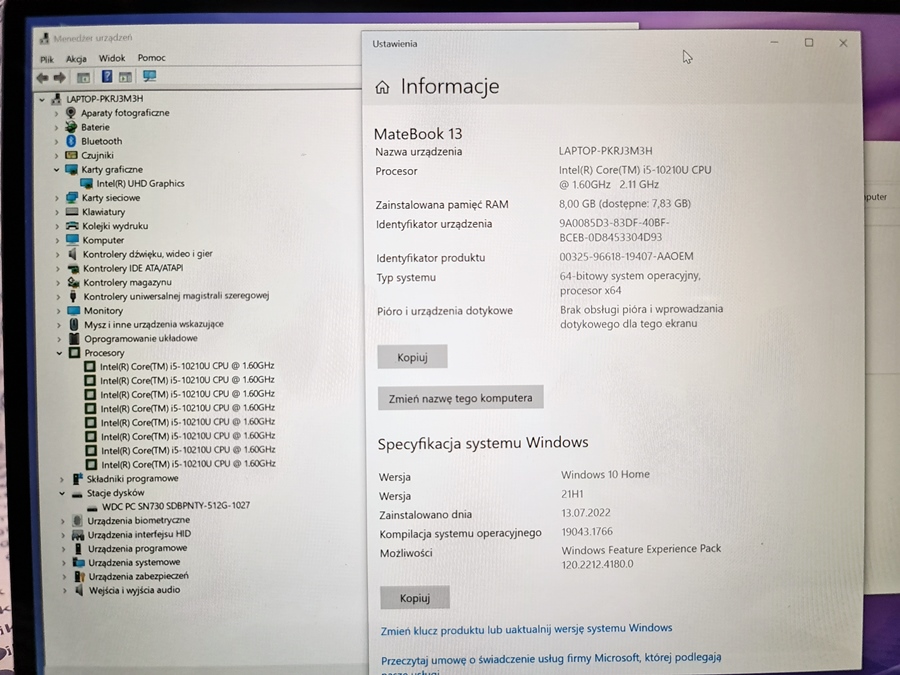
Task: Click the RAM value 8,00 GB
Action: (625, 204)
